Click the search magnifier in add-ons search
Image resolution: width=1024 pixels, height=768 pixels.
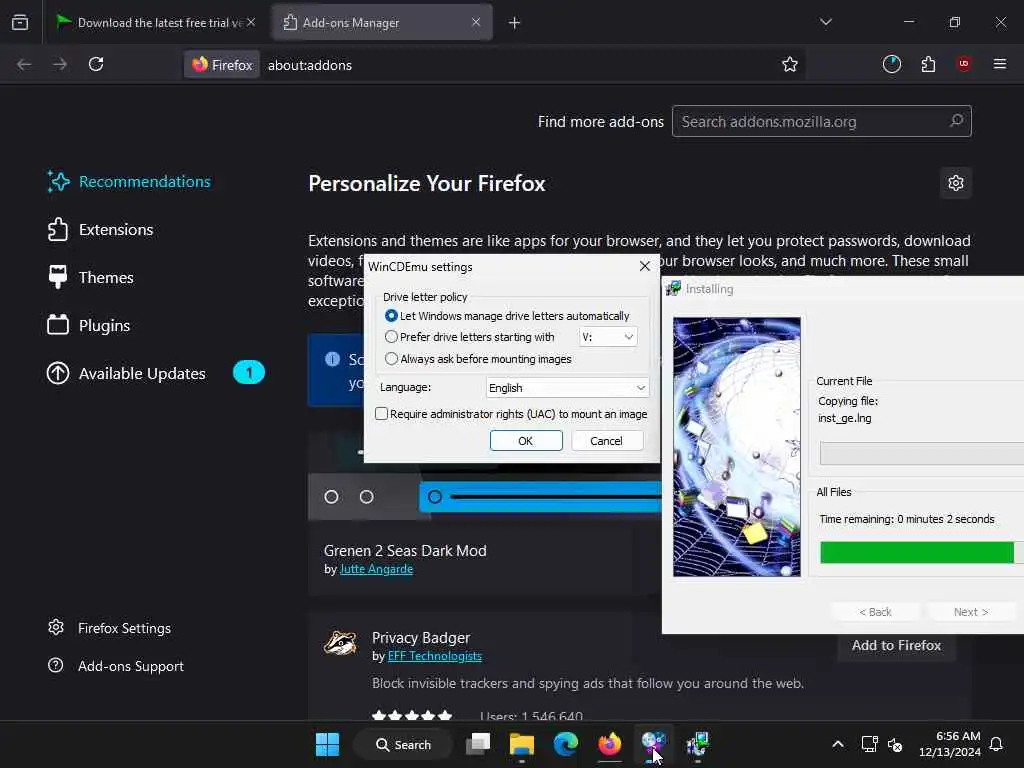(956, 121)
